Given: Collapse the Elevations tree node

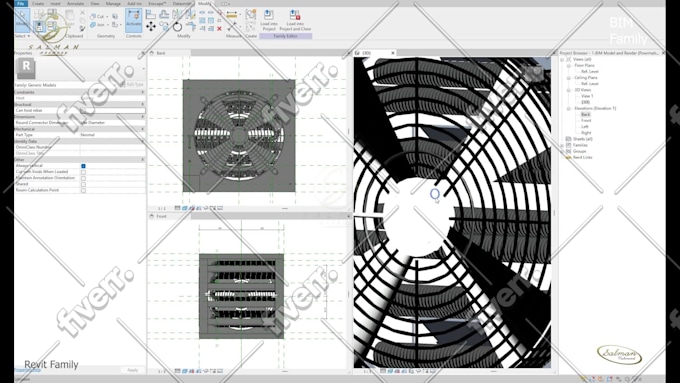Looking at the screenshot, I should (569, 108).
